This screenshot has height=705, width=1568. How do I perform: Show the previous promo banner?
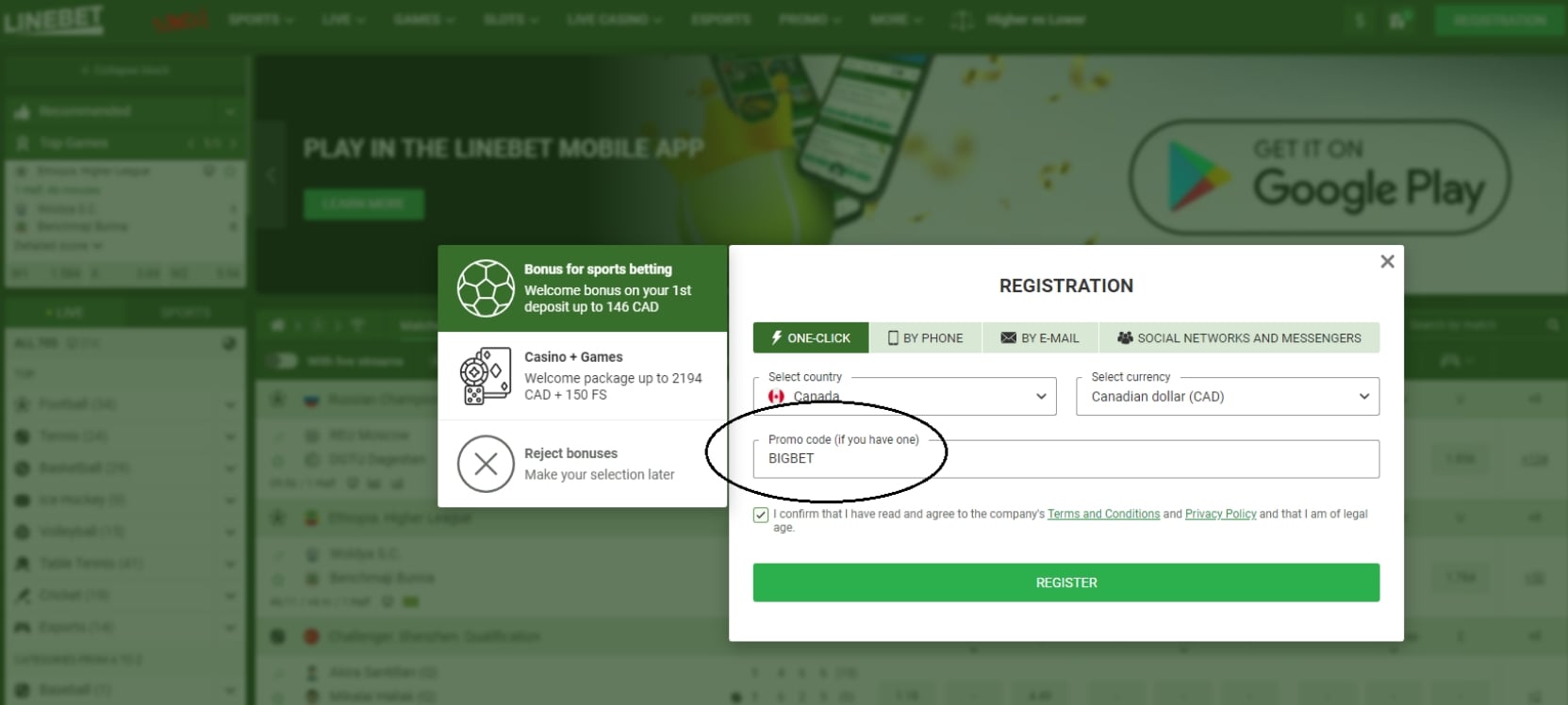[271, 174]
